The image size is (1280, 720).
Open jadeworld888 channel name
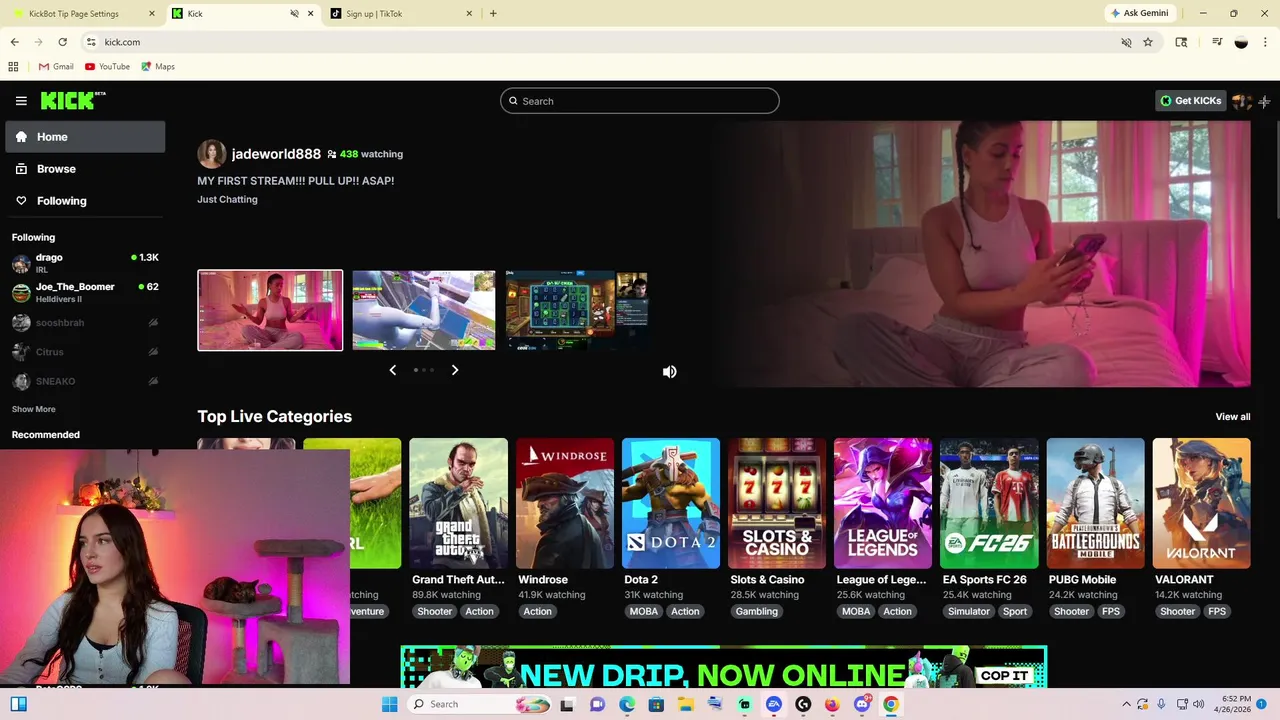pos(276,154)
